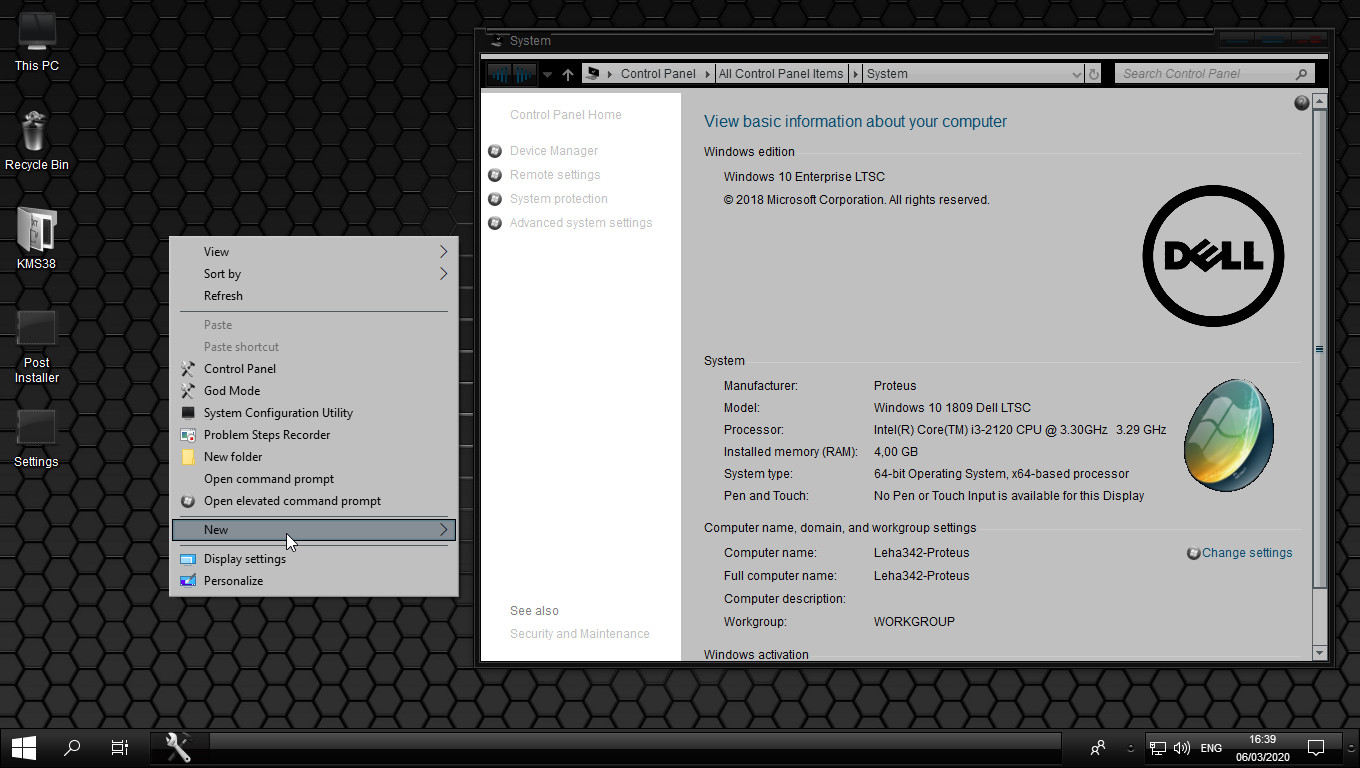1360x768 pixels.
Task: Click the shield icon beside System protection
Action: click(495, 199)
